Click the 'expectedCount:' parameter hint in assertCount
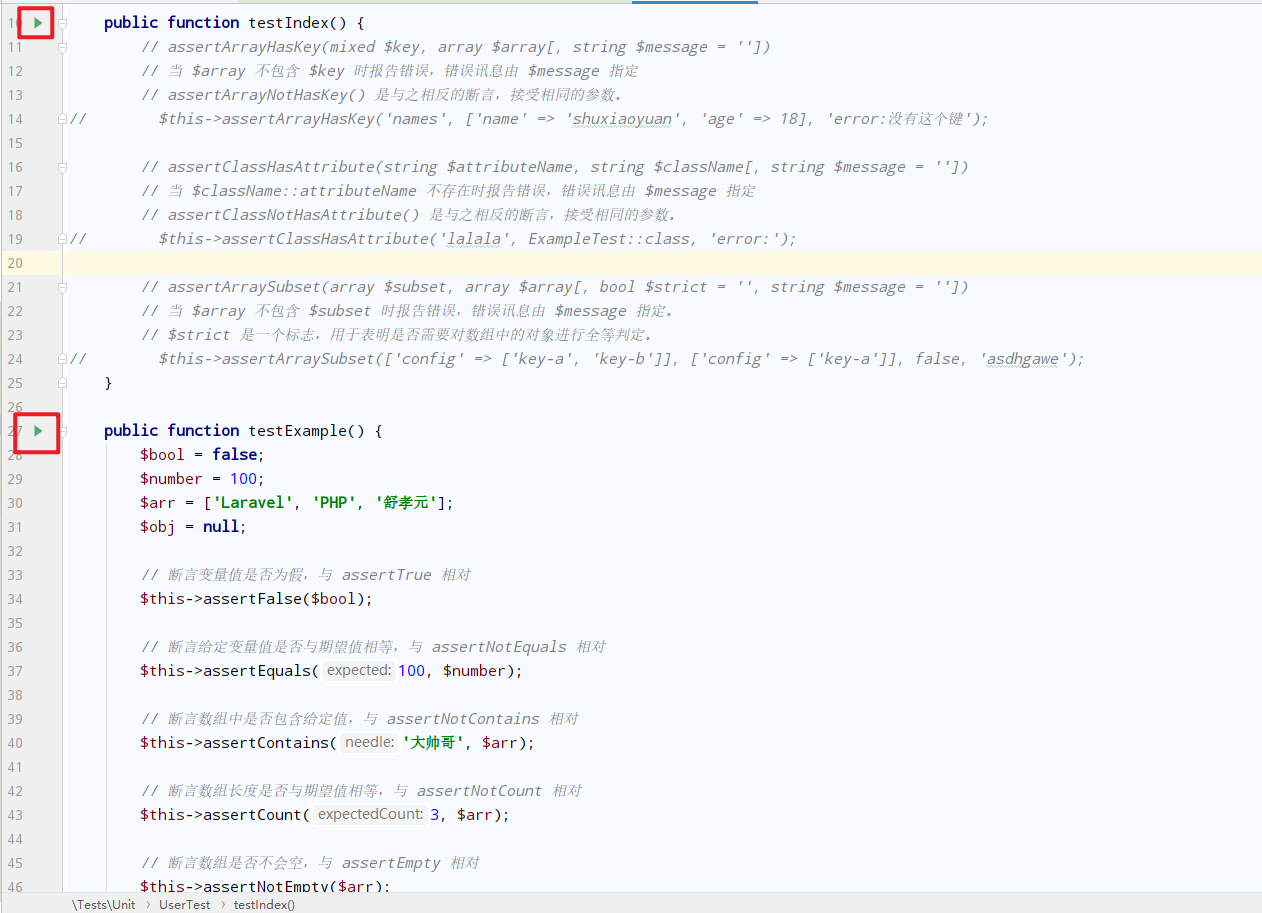This screenshot has width=1262, height=913. click(x=369, y=814)
